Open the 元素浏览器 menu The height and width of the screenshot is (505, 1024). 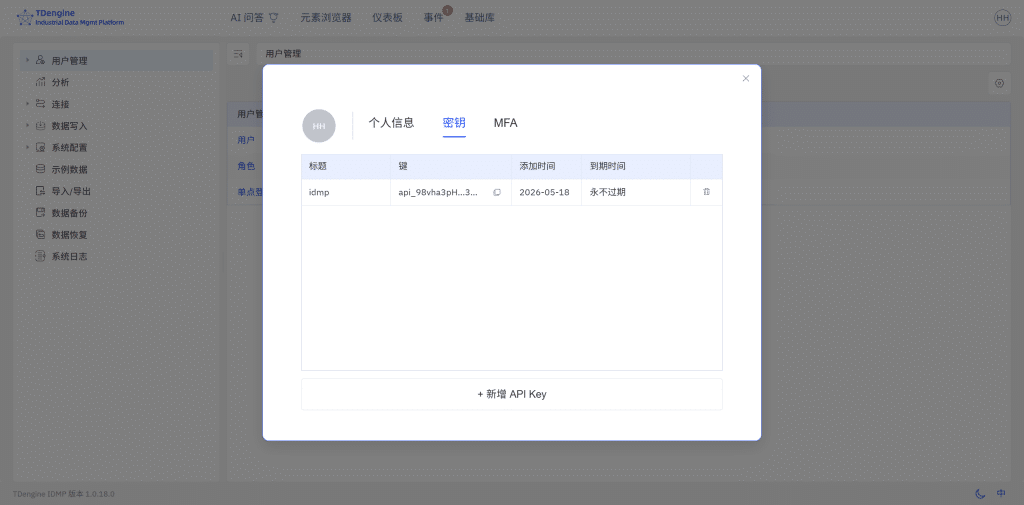326,18
